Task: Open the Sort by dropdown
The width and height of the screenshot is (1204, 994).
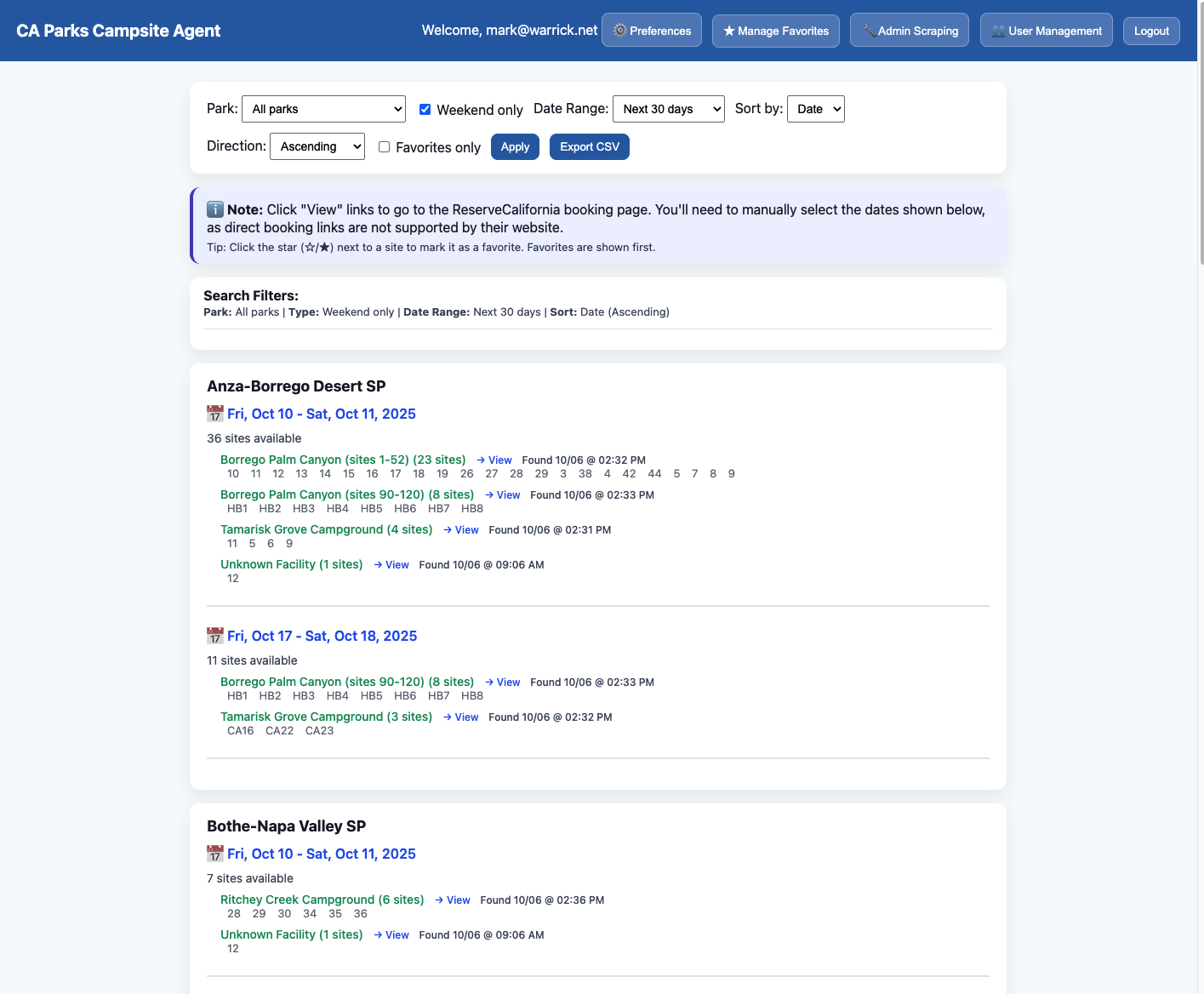Action: pos(815,109)
